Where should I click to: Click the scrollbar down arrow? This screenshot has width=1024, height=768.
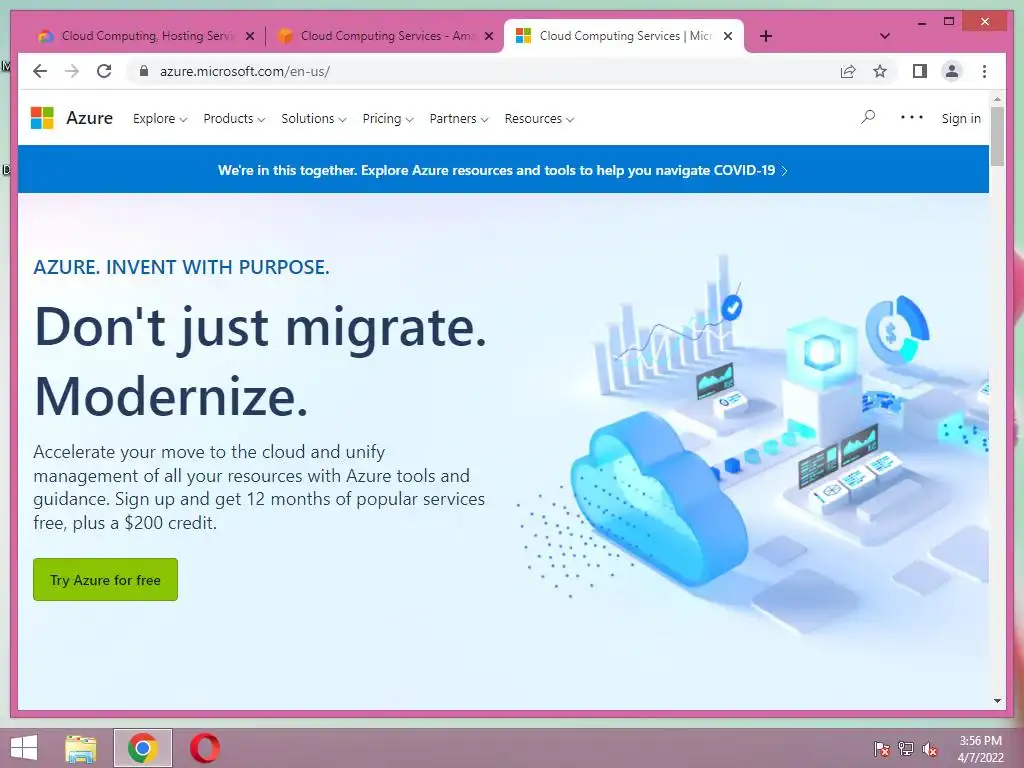[997, 701]
